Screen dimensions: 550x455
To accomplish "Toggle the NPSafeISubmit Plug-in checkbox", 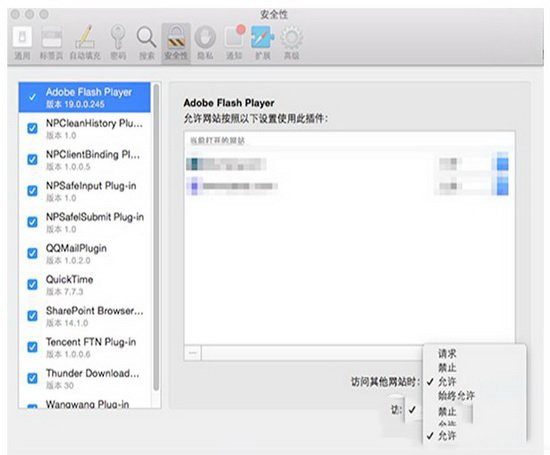I will [32, 222].
